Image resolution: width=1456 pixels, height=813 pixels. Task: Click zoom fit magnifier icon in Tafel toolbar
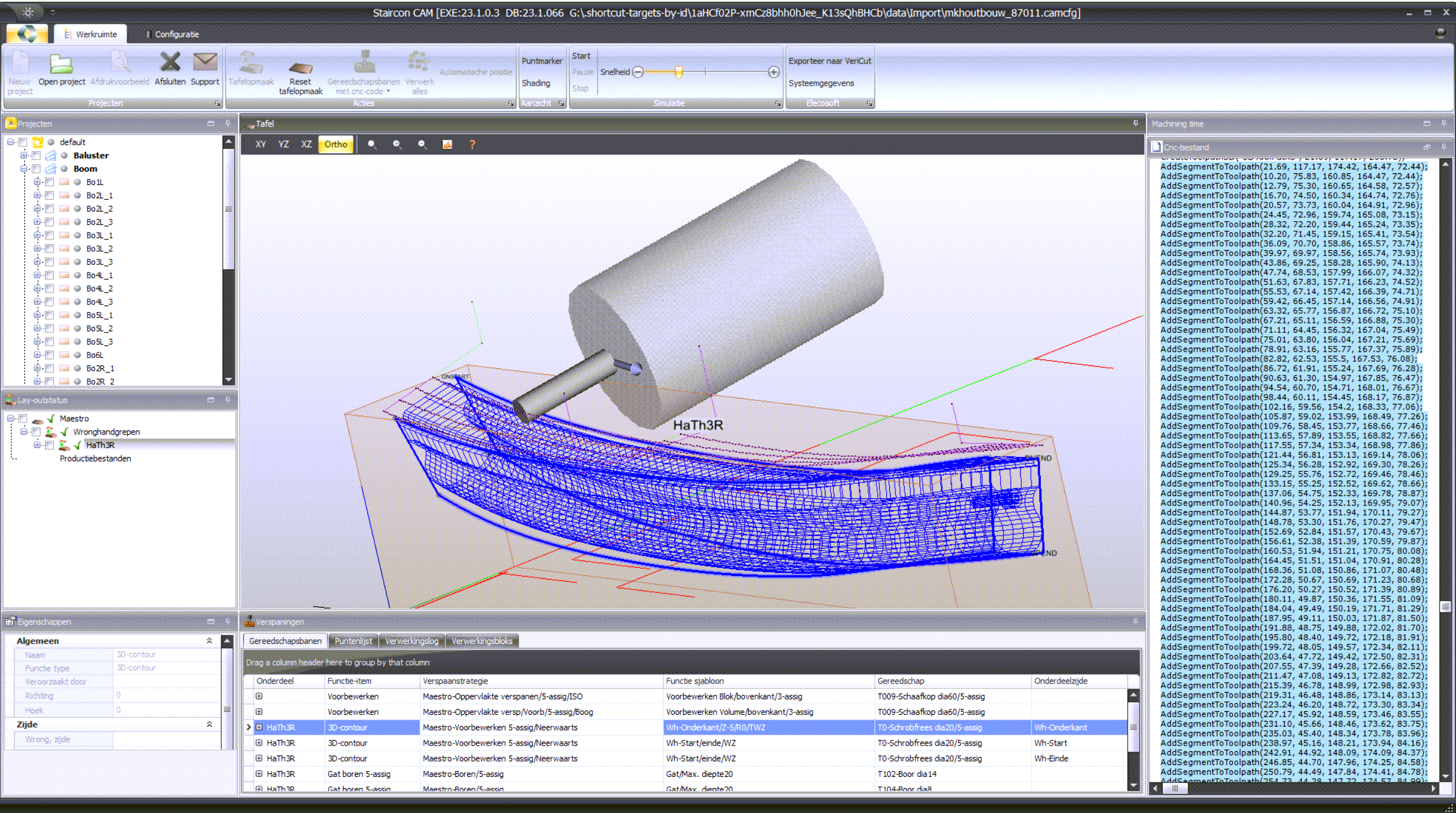tap(372, 144)
